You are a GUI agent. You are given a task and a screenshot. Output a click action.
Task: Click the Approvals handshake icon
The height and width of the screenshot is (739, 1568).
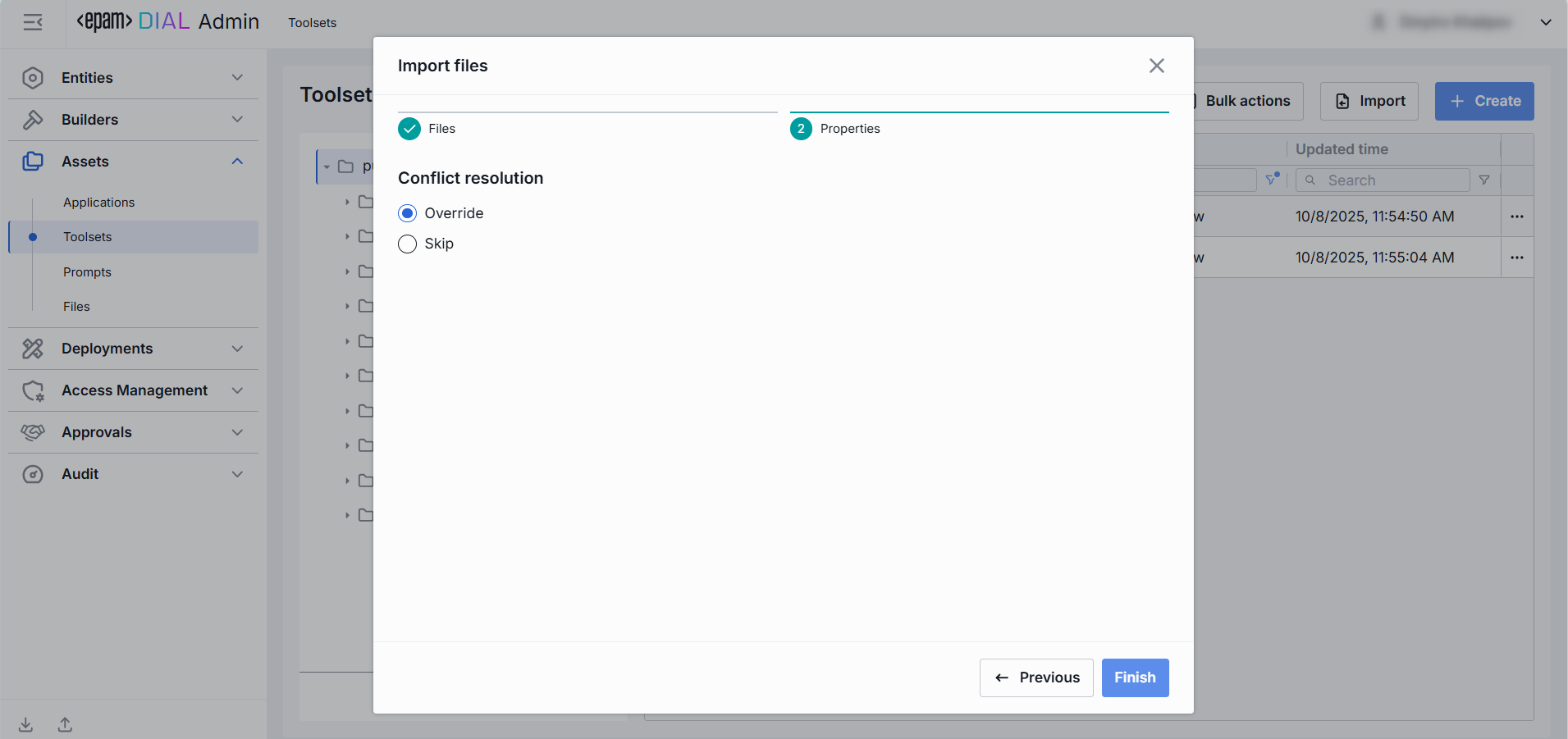pyautogui.click(x=33, y=432)
